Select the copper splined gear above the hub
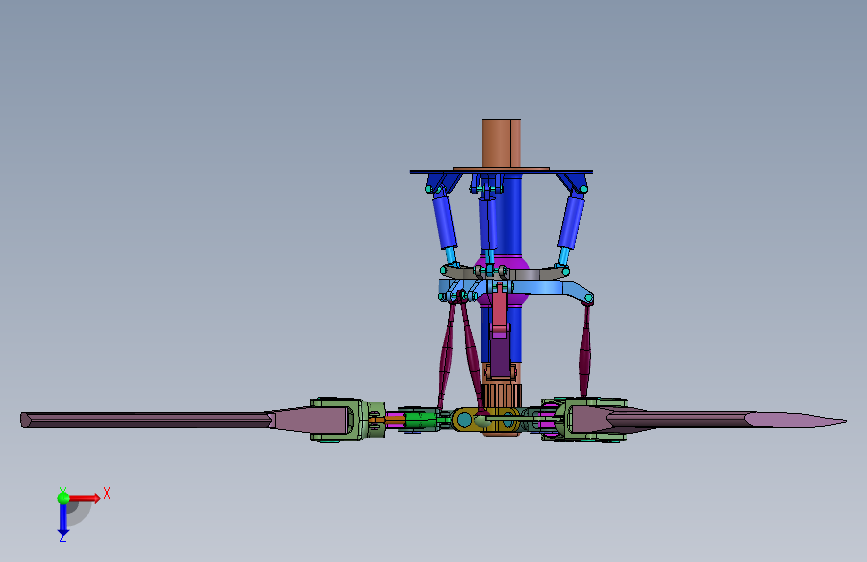The image size is (867, 562). (x=501, y=396)
